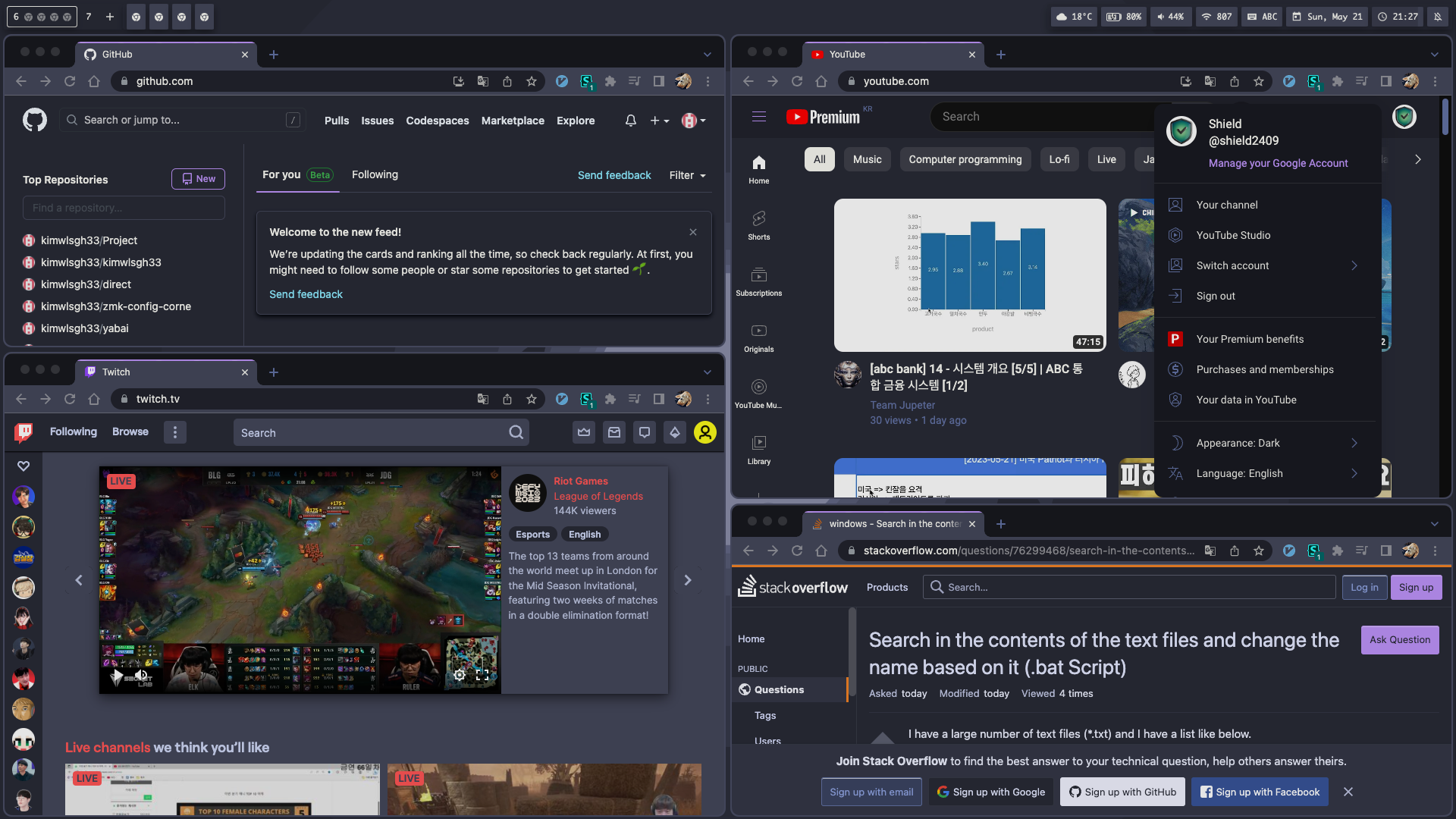Play the Twitch live stream
This screenshot has width=1456, height=819.
[x=118, y=675]
